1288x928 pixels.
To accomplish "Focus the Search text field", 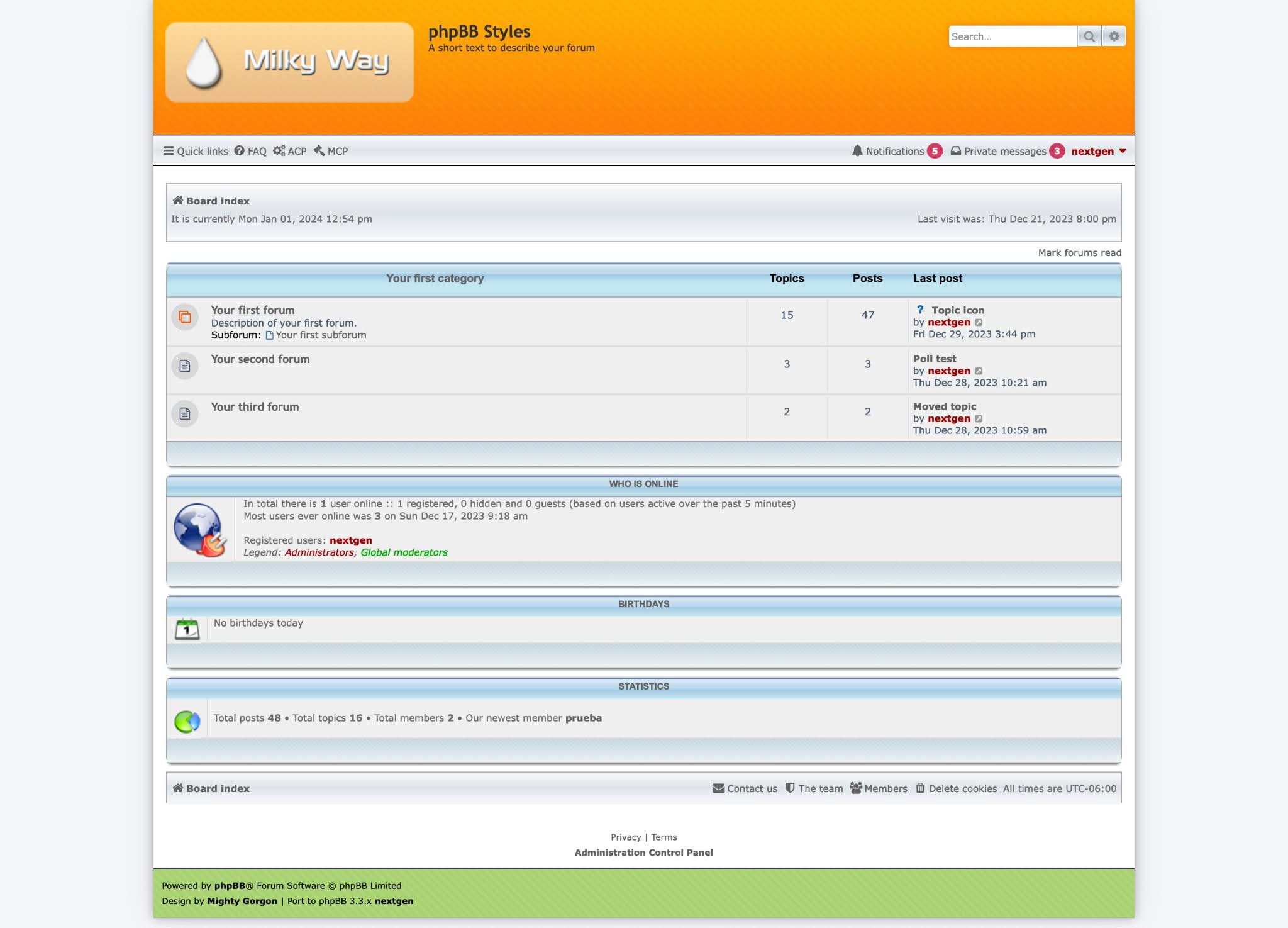I will click(1011, 36).
